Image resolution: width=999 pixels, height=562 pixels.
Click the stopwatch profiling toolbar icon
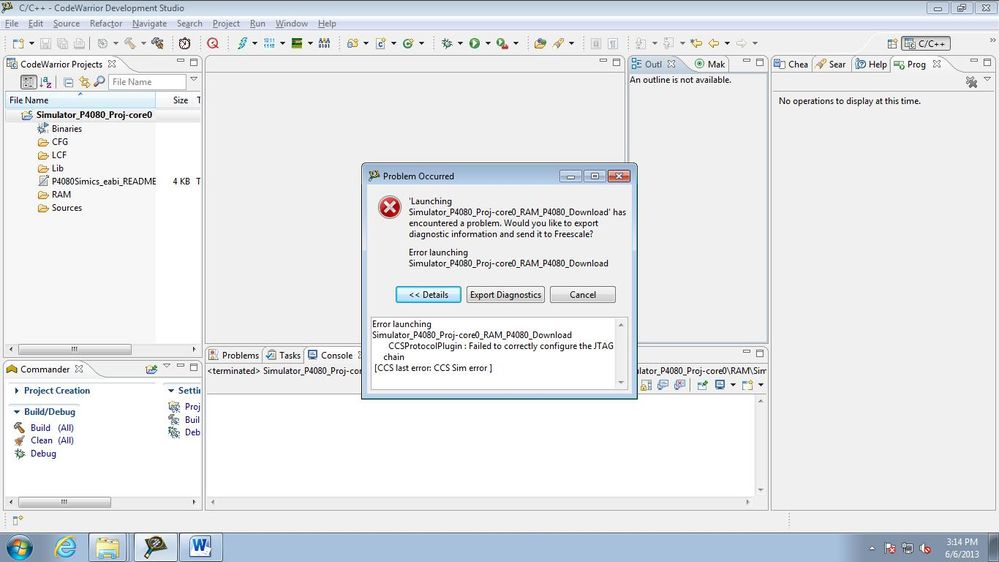[x=184, y=43]
